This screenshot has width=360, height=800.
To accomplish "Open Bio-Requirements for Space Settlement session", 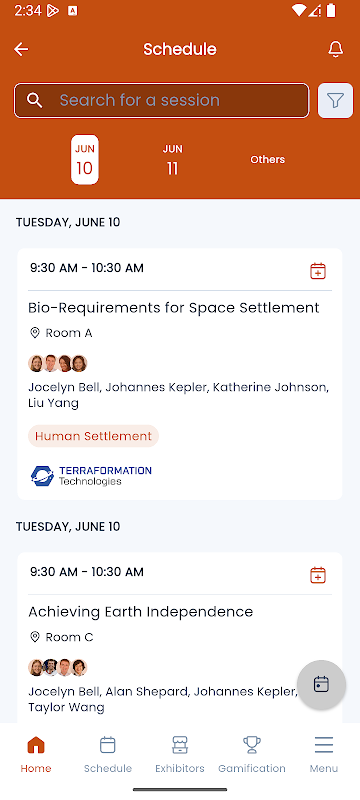I will pos(174,308).
